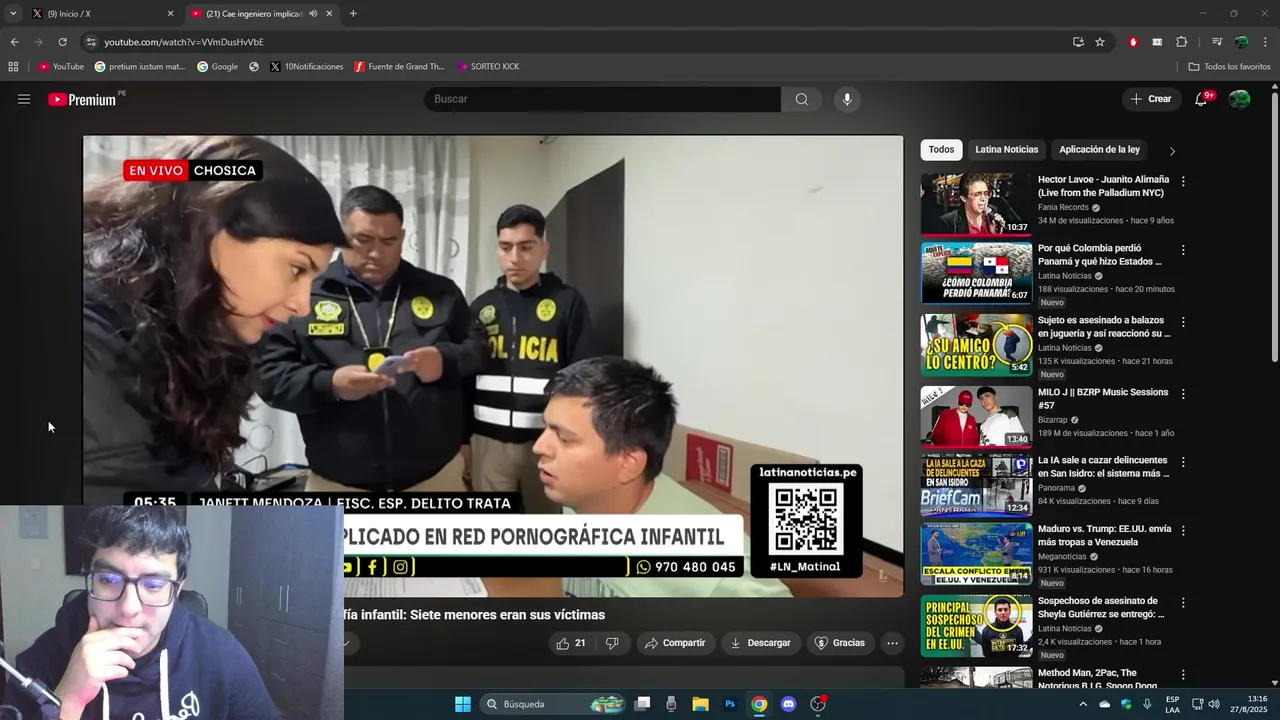Click the search magnifier button
The width and height of the screenshot is (1280, 720).
[802, 99]
